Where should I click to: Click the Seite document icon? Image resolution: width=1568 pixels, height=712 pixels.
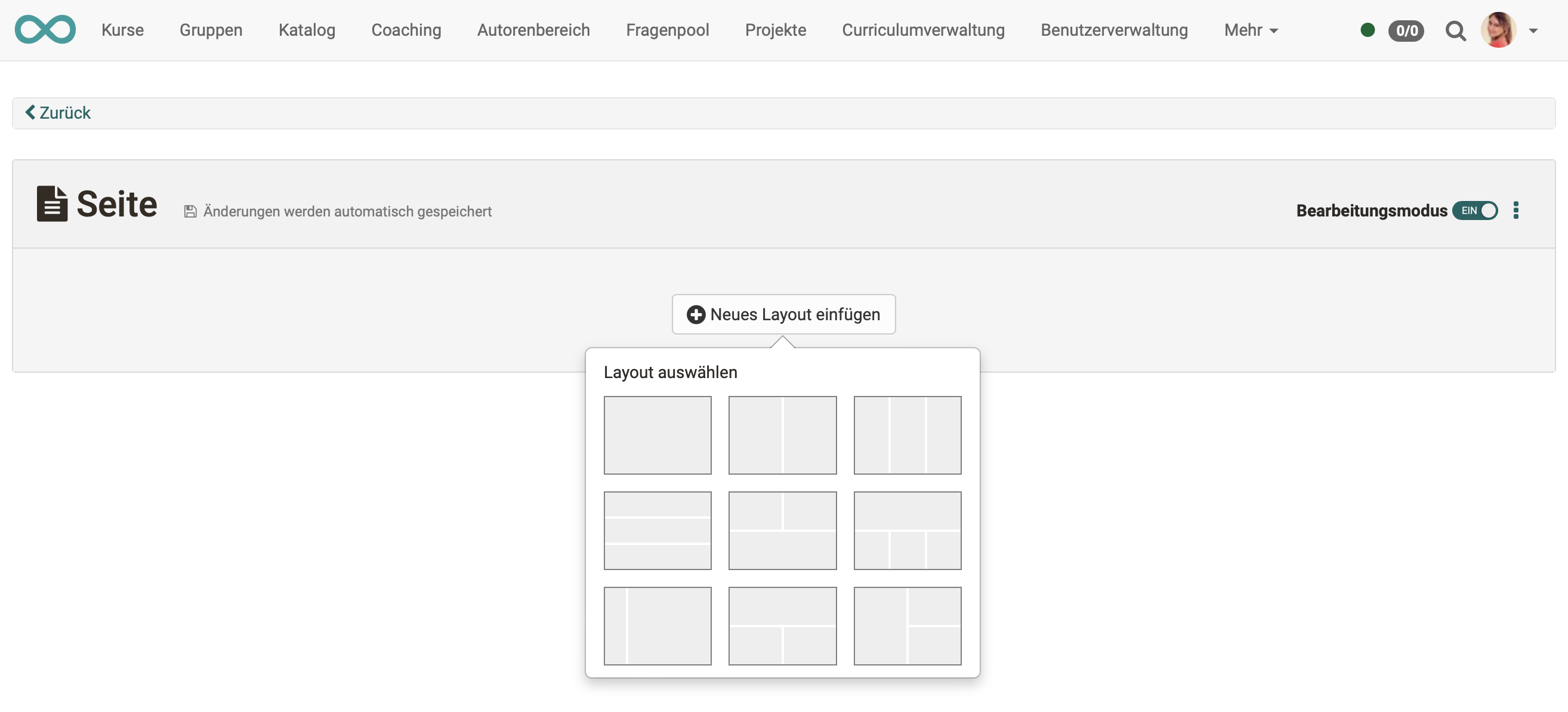pyautogui.click(x=52, y=204)
